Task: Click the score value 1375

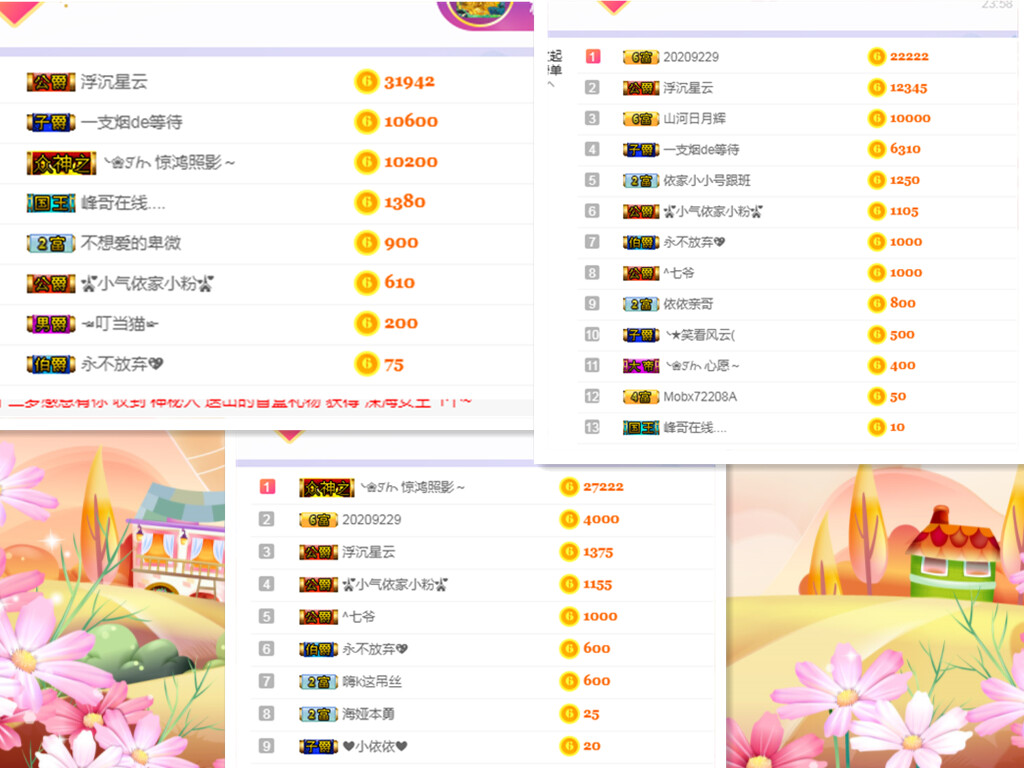Action: (598, 552)
